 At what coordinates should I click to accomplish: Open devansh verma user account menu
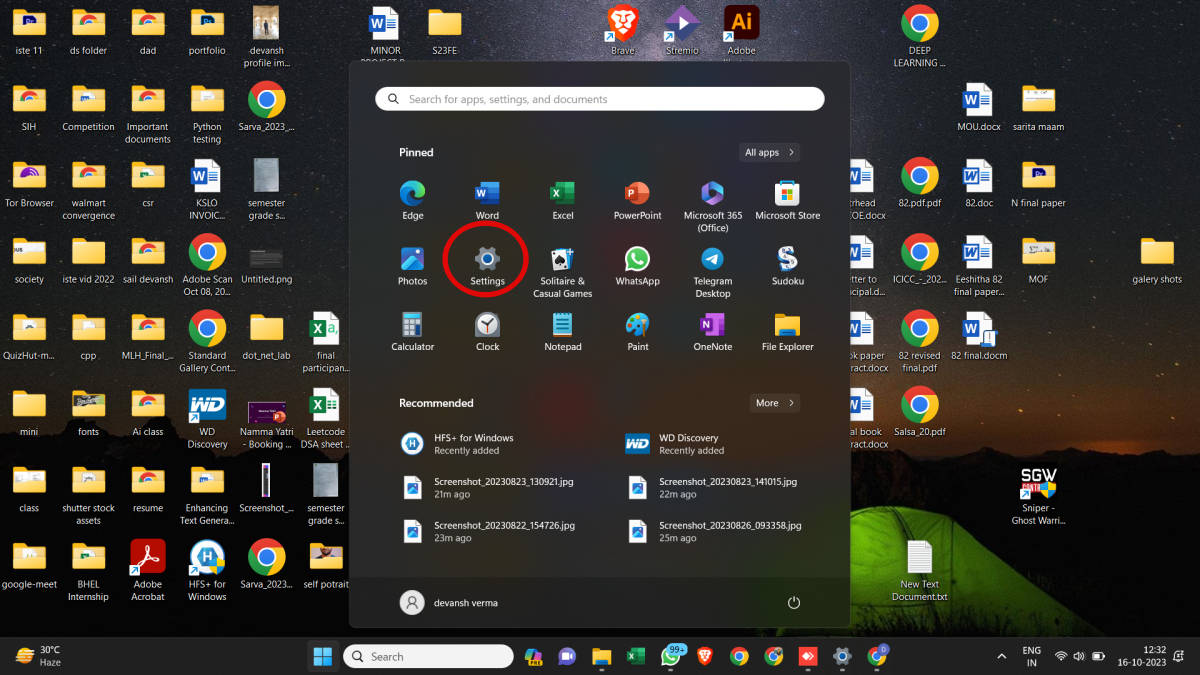[x=449, y=603]
